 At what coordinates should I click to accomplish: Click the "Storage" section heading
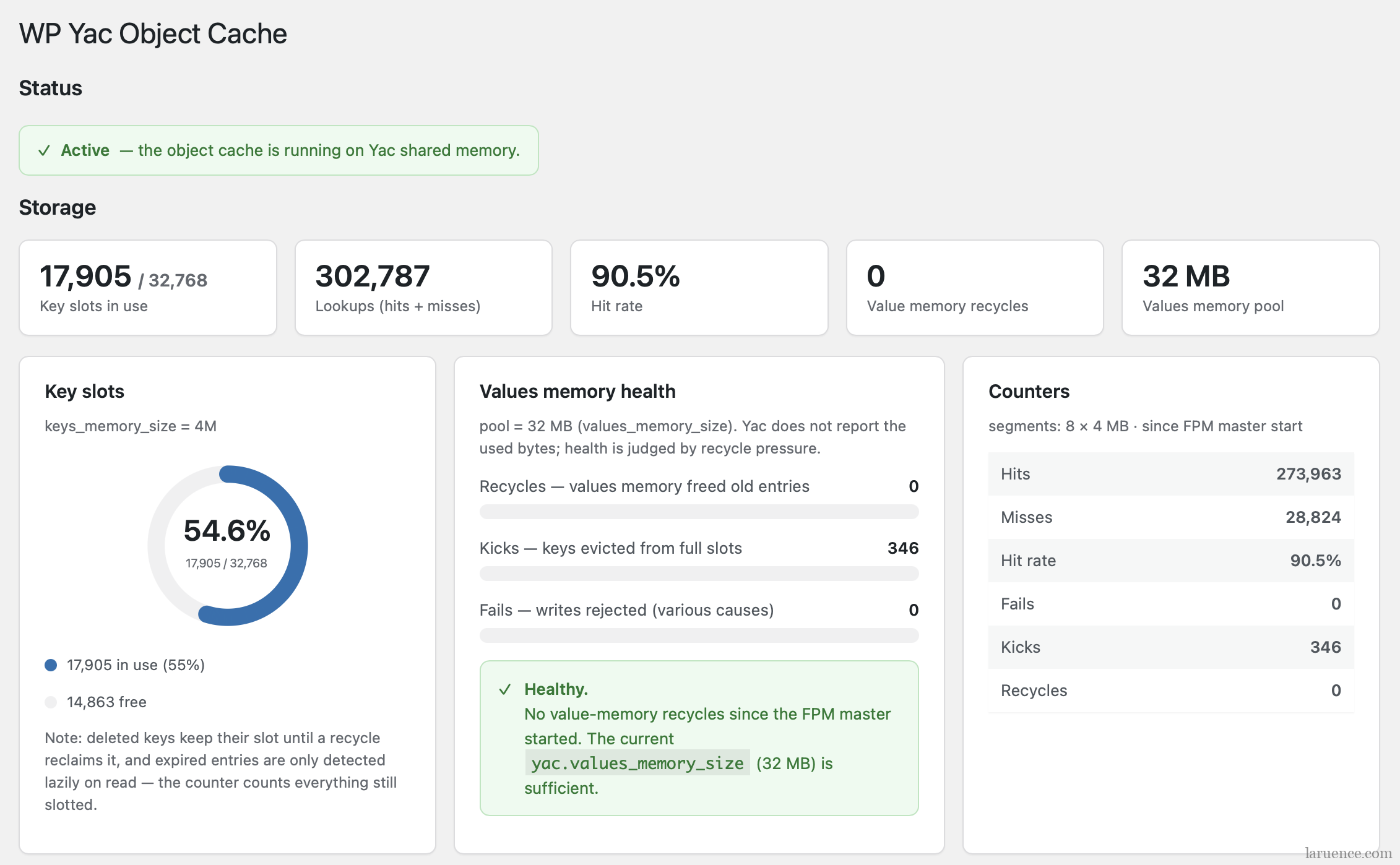(x=58, y=207)
